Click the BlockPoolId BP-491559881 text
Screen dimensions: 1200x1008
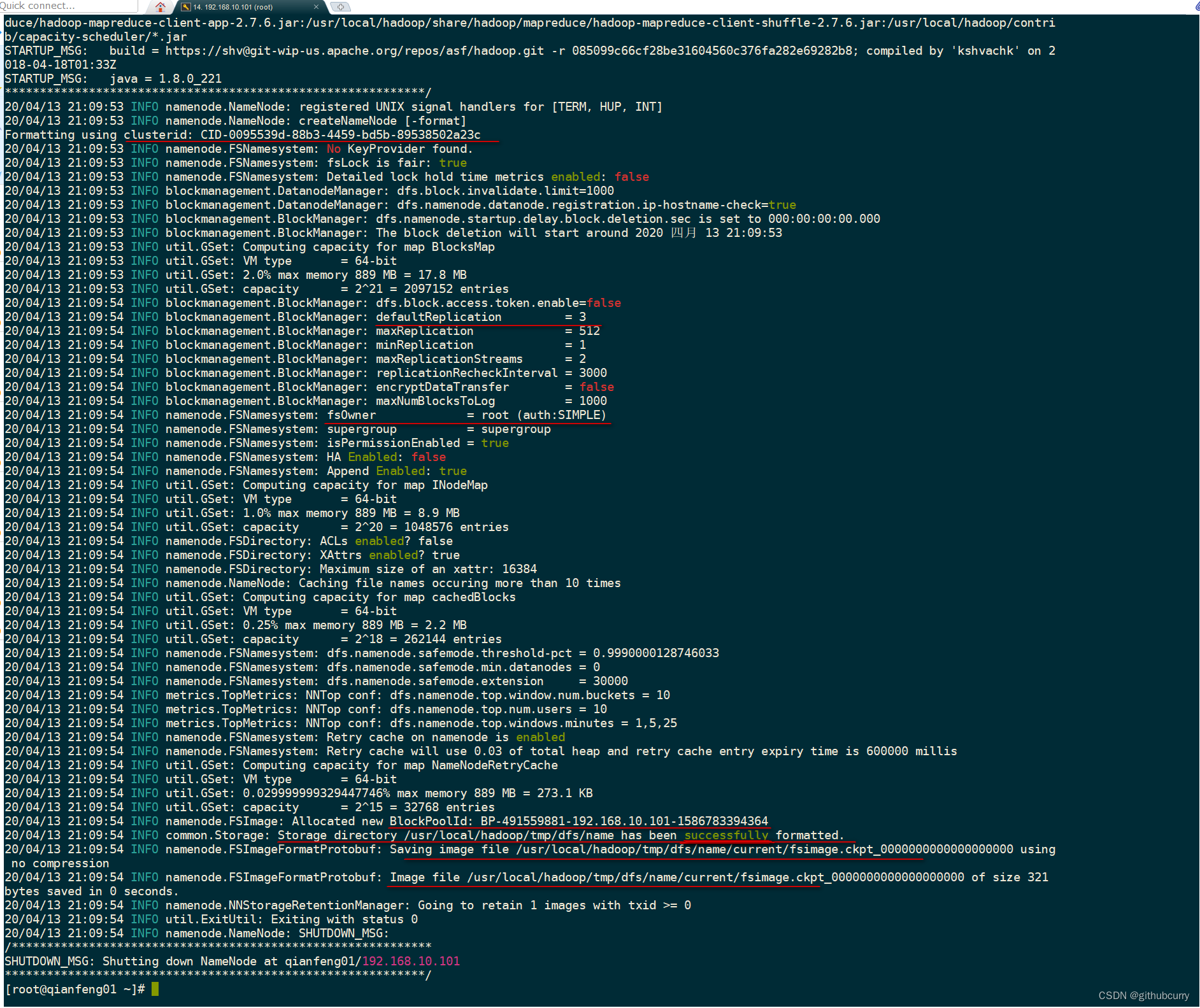pos(579,821)
